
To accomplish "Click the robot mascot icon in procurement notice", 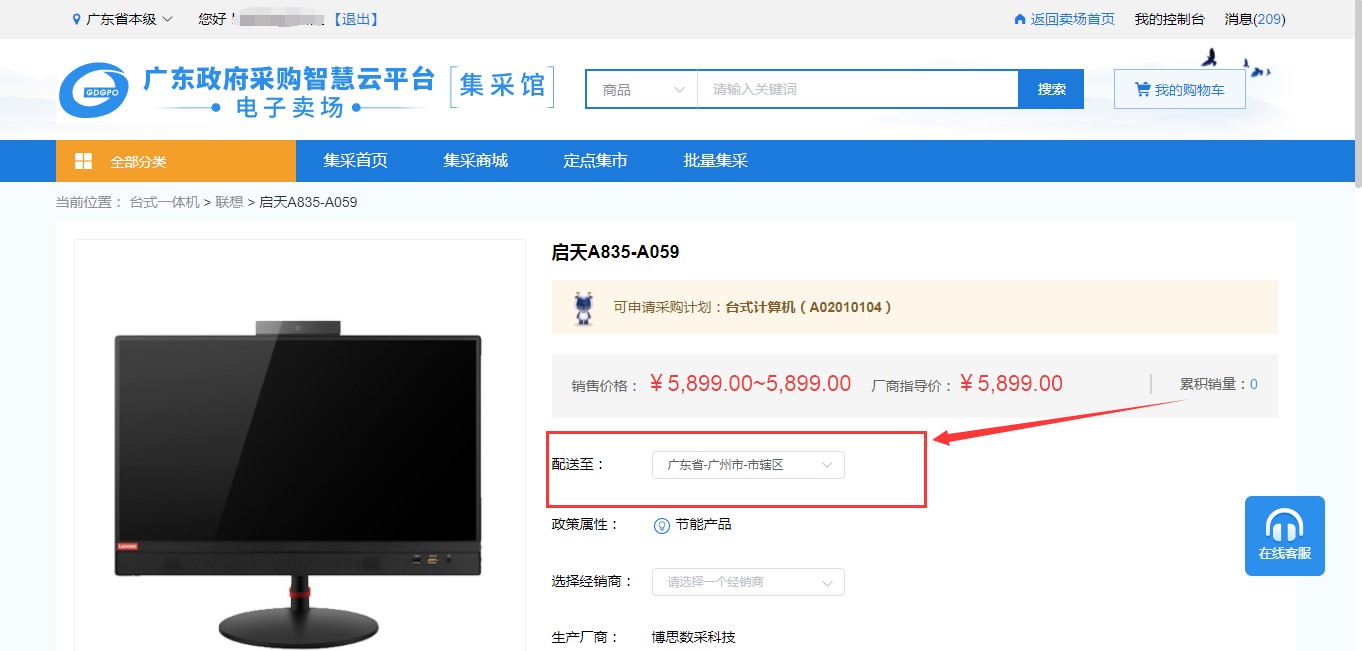I will [582, 307].
